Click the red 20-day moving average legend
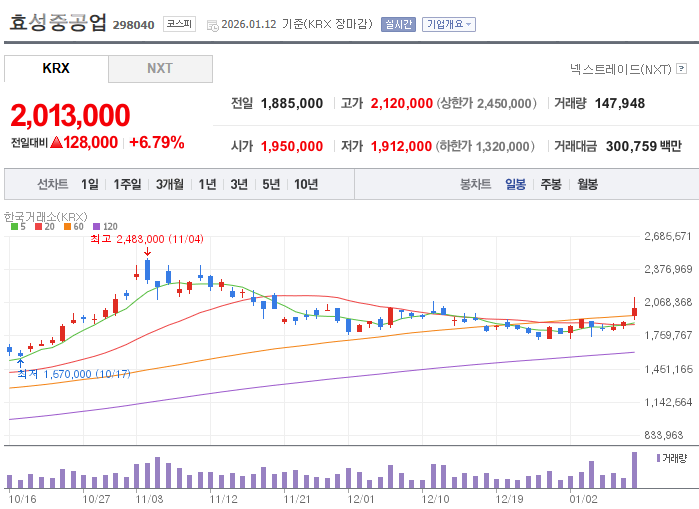Screen dimensions: 699x509 [45, 226]
